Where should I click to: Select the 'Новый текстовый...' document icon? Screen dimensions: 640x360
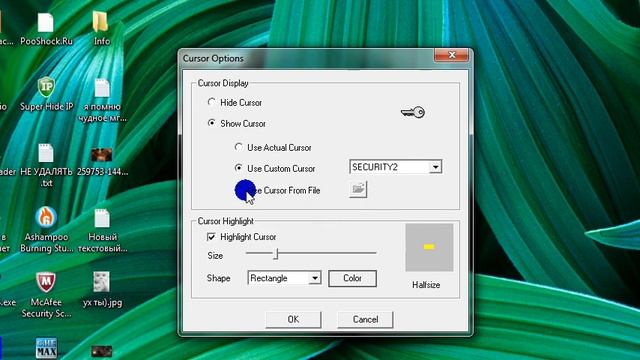coord(102,231)
